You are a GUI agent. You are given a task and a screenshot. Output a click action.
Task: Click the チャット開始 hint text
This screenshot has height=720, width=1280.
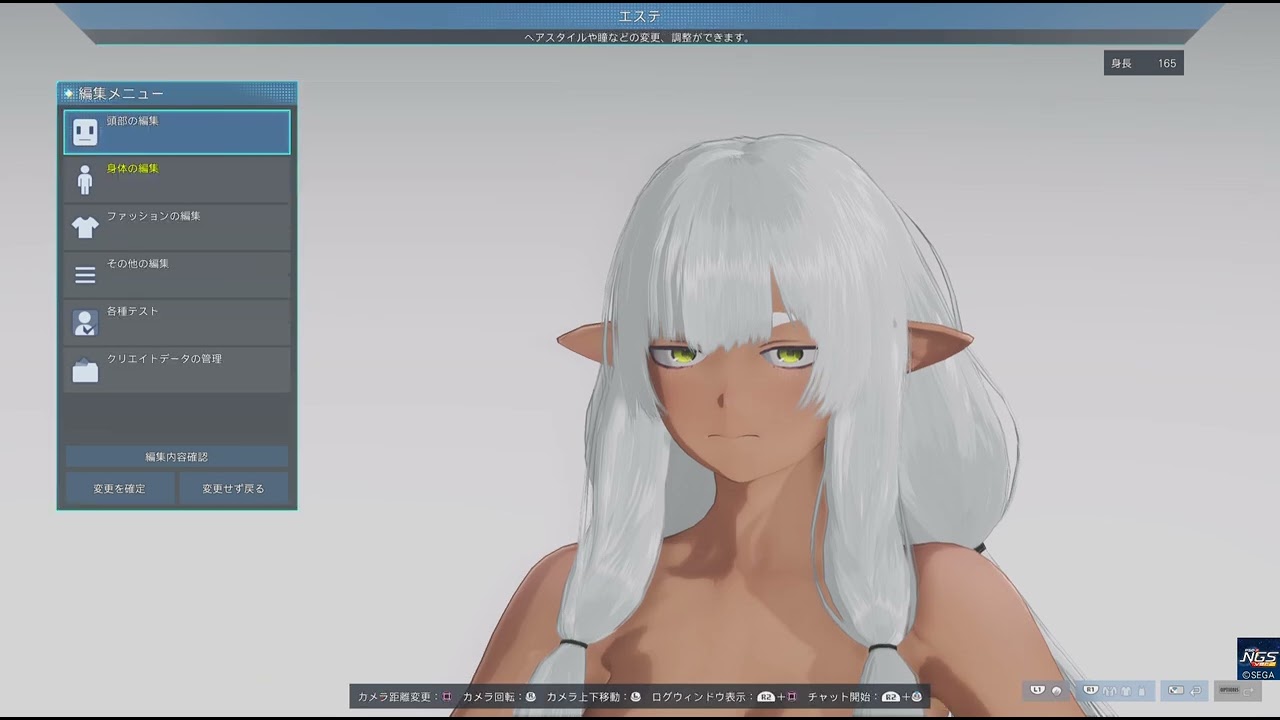838,697
